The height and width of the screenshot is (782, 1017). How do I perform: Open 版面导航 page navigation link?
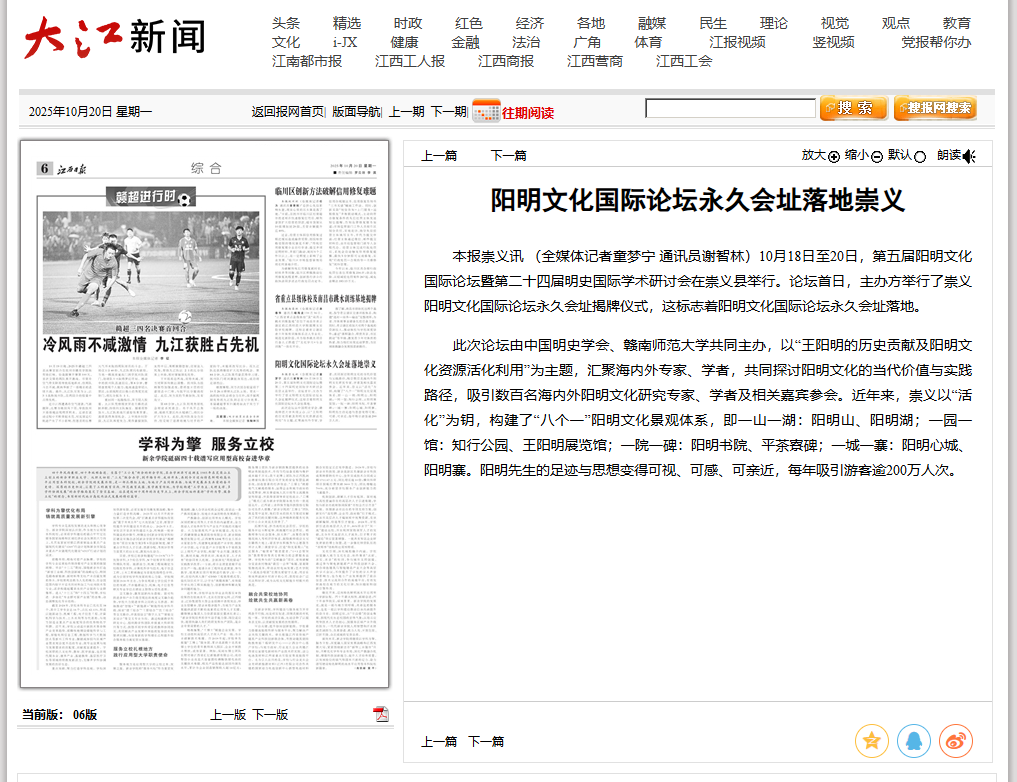(356, 112)
